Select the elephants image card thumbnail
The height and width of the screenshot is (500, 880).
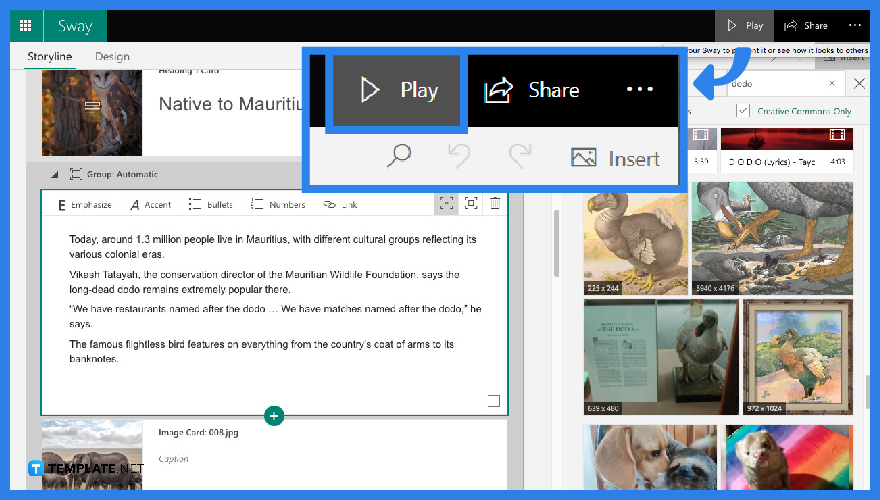point(92,455)
